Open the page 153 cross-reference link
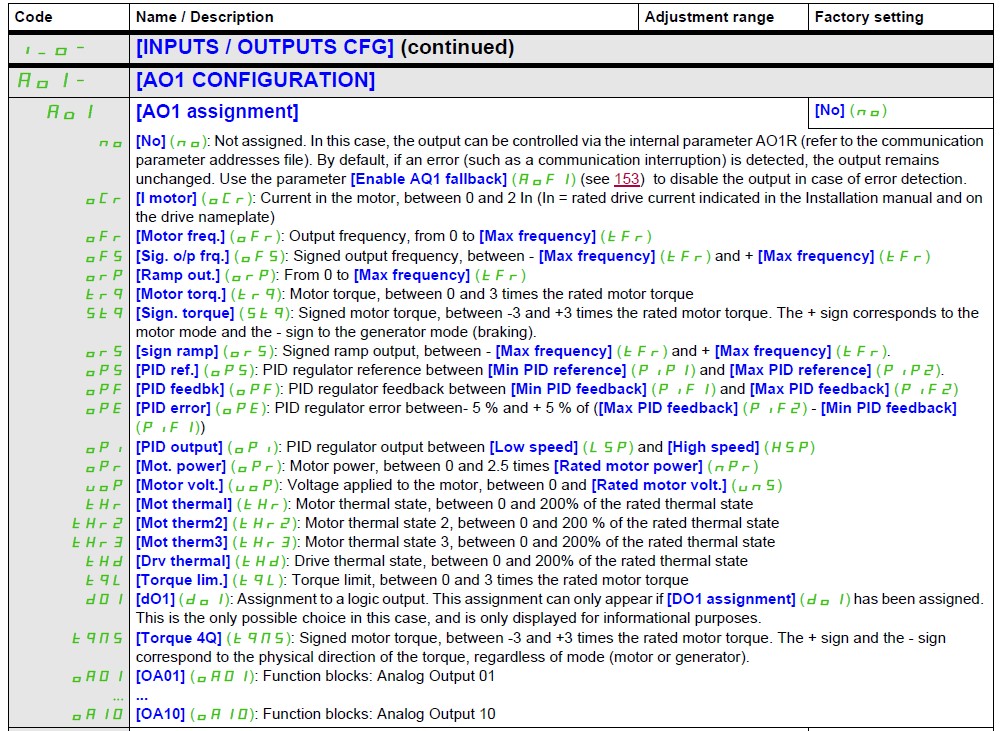Screen dimensions: 1000x731 [x=626, y=179]
